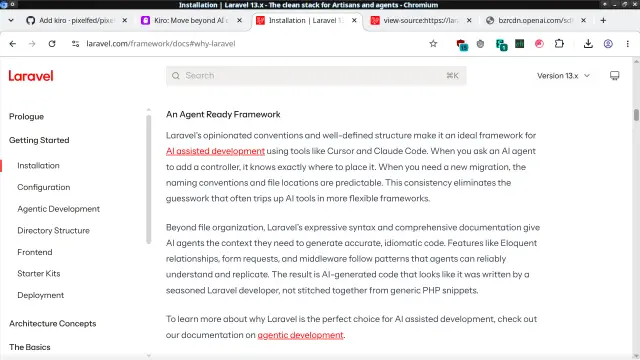Image resolution: width=640 pixels, height=360 pixels.
Task: Expand the Architecture Concepts section
Action: pyautogui.click(x=53, y=324)
